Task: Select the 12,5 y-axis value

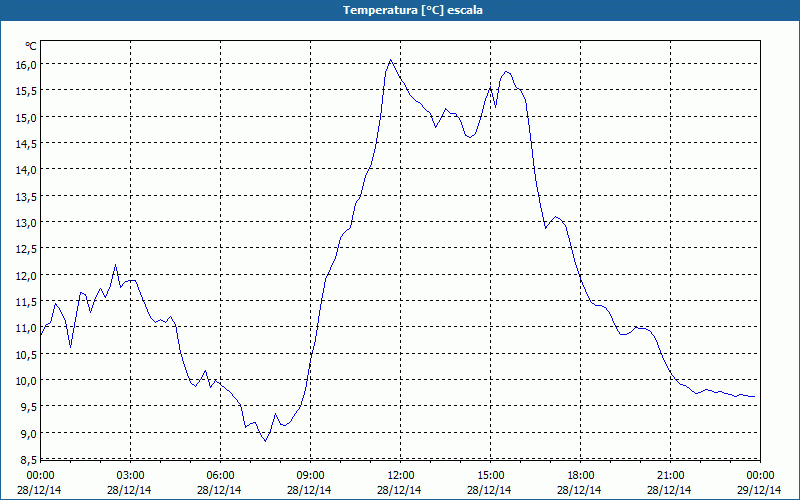Action: [27, 249]
